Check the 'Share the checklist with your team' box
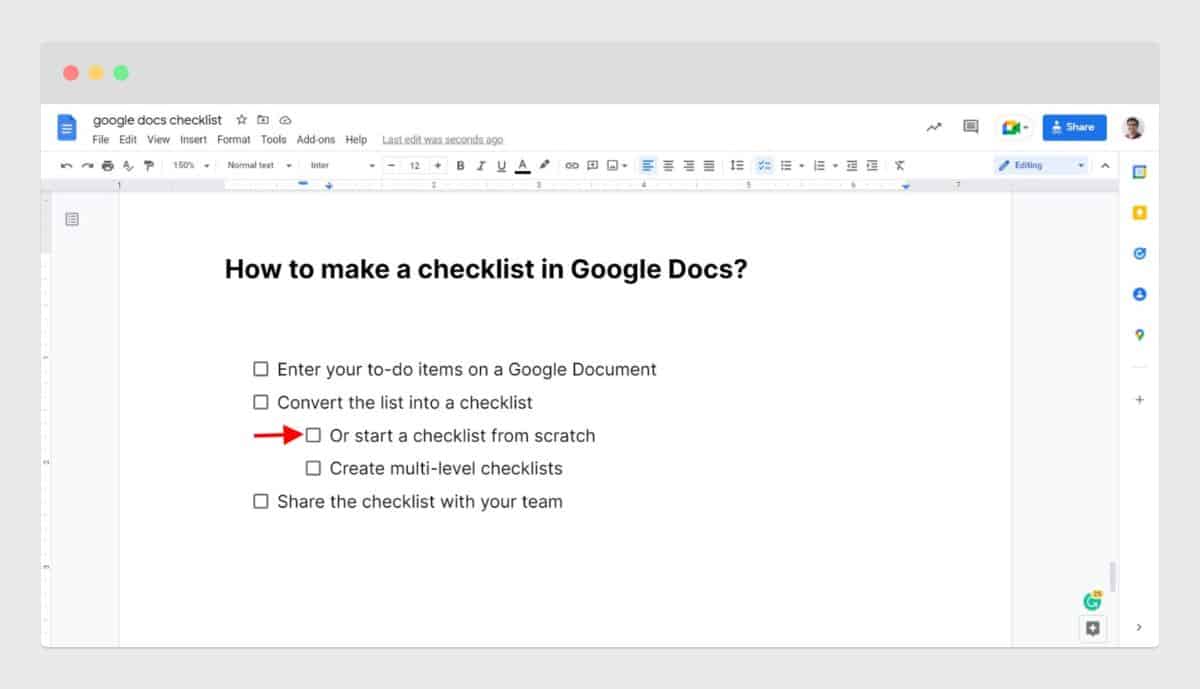Image resolution: width=1200 pixels, height=689 pixels. (x=260, y=500)
